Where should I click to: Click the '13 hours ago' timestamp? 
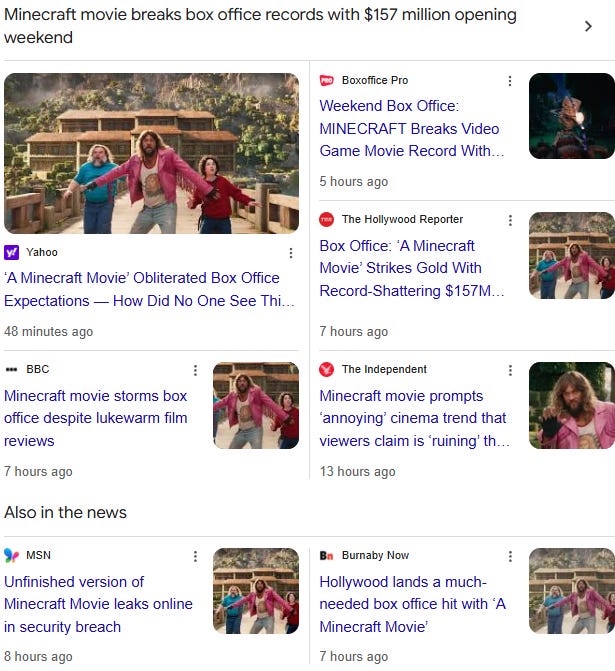click(357, 472)
